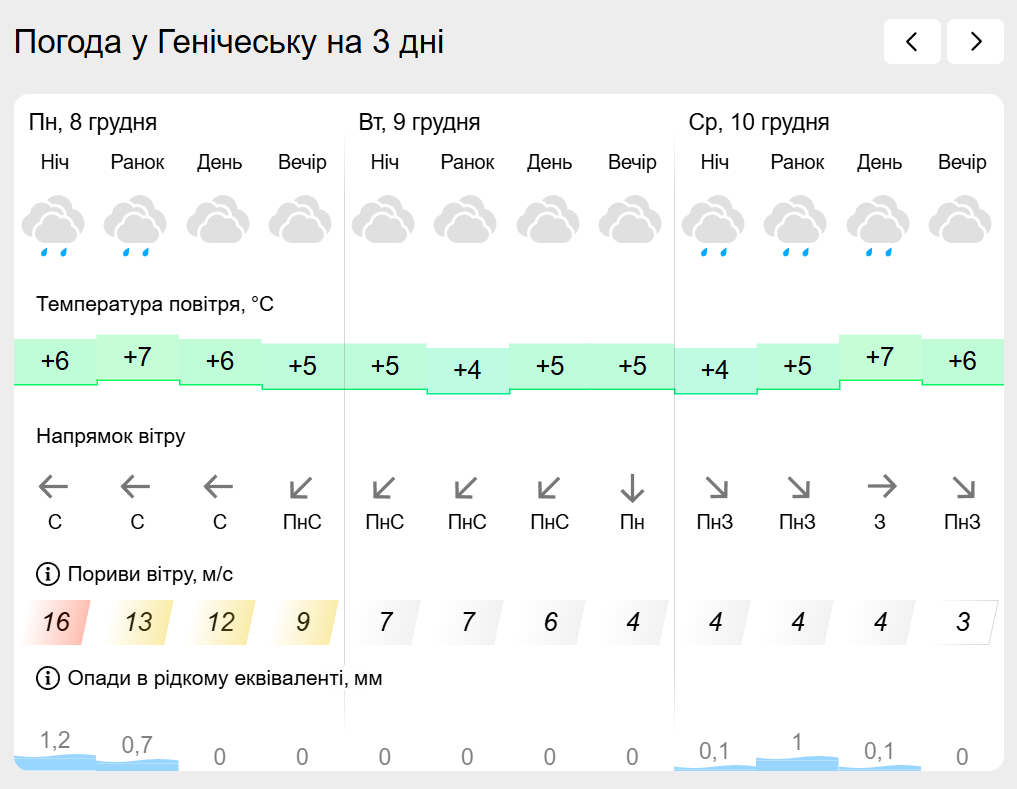This screenshot has height=789, width=1017.
Task: Click Monday night 1,2 mm precipitation bar
Action: (x=55, y=758)
